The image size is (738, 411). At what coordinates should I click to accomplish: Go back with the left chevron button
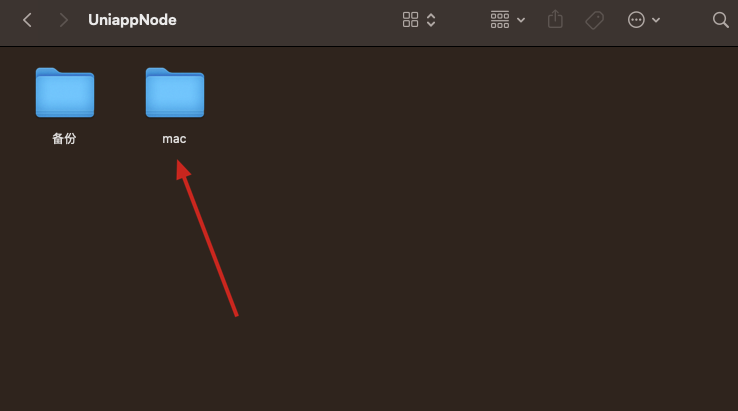click(x=27, y=20)
